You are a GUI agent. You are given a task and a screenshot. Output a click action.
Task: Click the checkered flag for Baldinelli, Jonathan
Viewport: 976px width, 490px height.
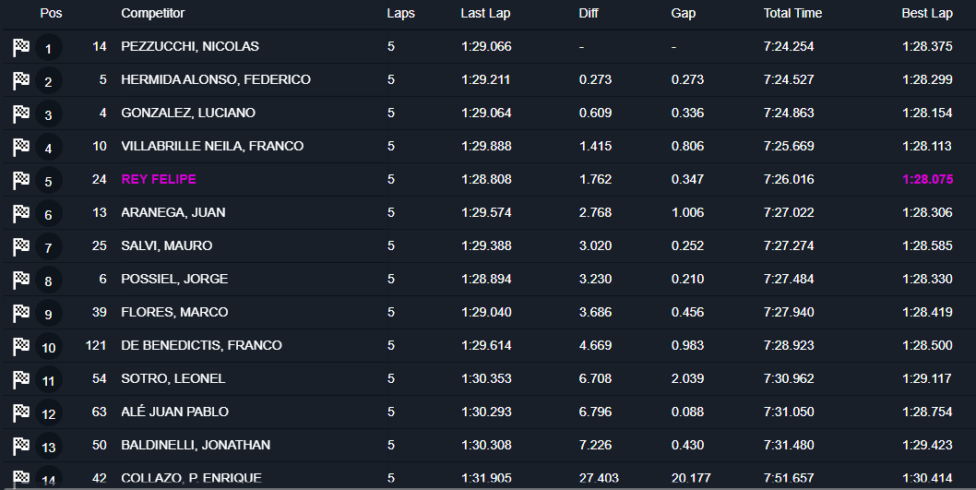pos(20,445)
